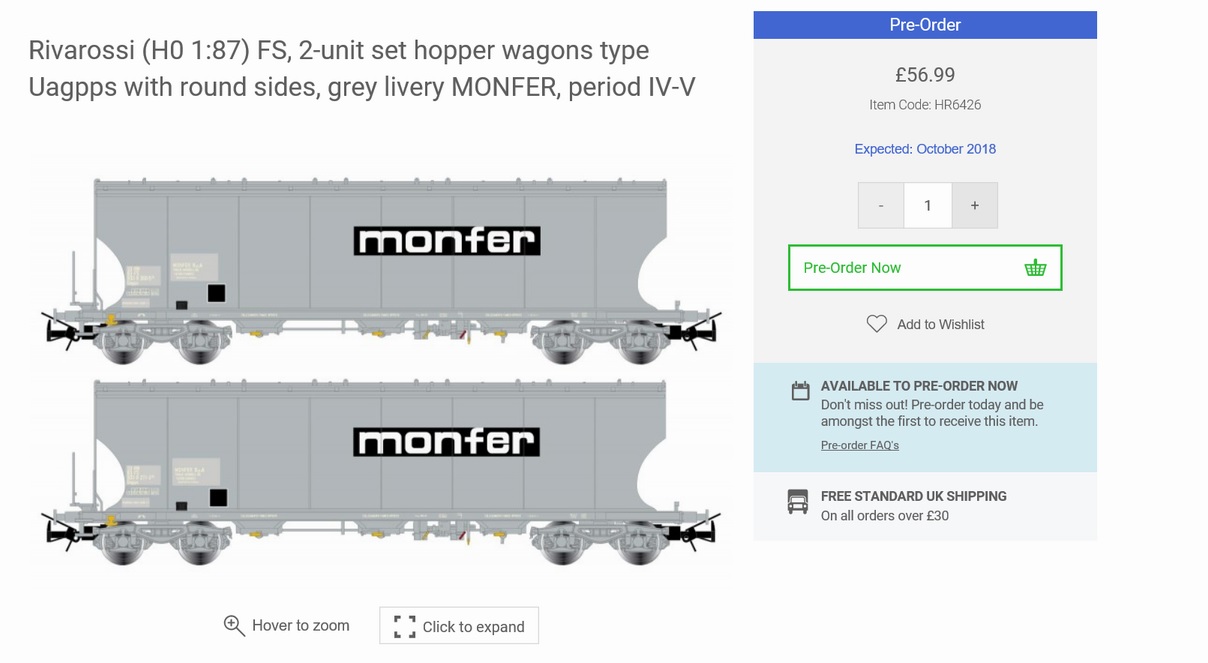The image size is (1208, 663).
Task: Click the Item Code HR6426 text
Action: pos(924,105)
